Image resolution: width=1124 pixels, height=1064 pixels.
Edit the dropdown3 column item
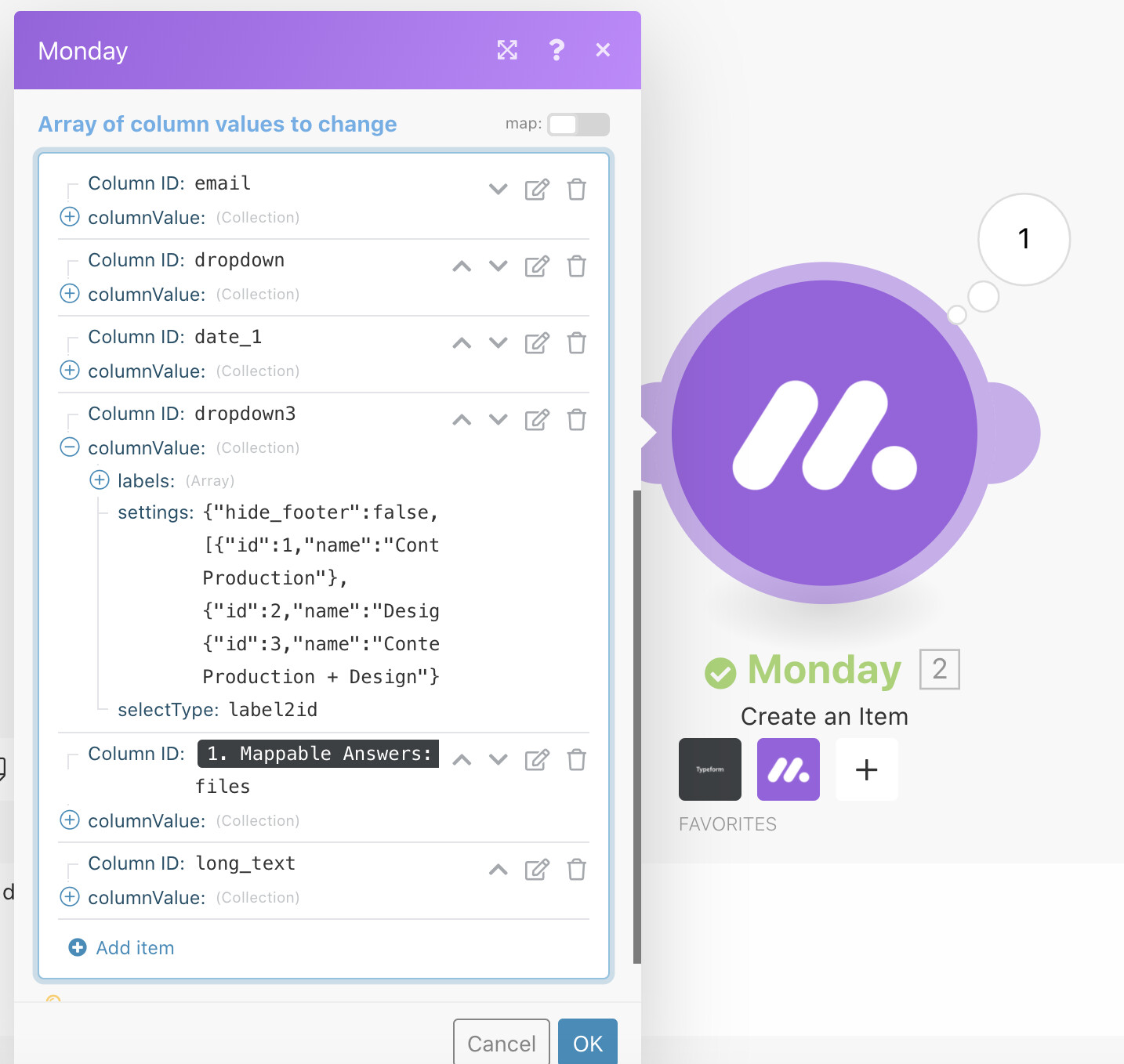[537, 419]
